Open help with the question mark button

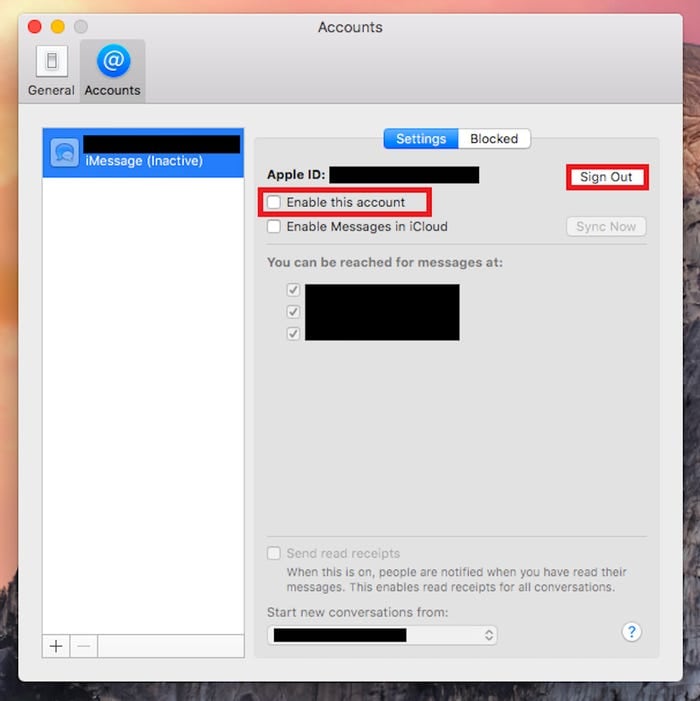632,632
